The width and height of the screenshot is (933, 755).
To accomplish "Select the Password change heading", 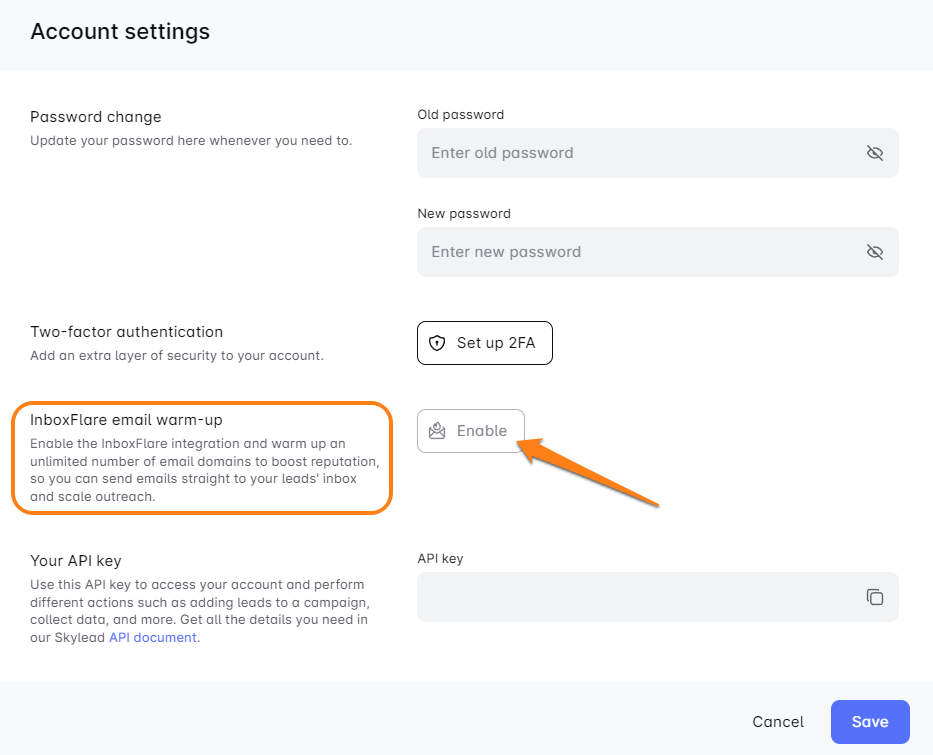I will pyautogui.click(x=96, y=117).
